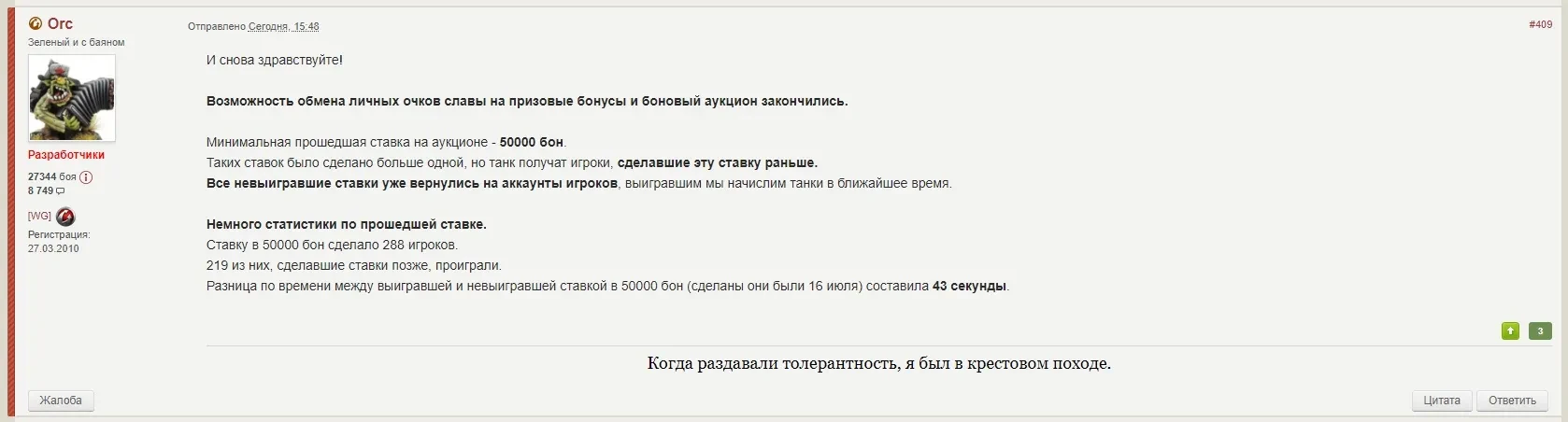Click the WG logo icon beside Orc
The width and height of the screenshot is (1568, 422).
click(x=36, y=23)
